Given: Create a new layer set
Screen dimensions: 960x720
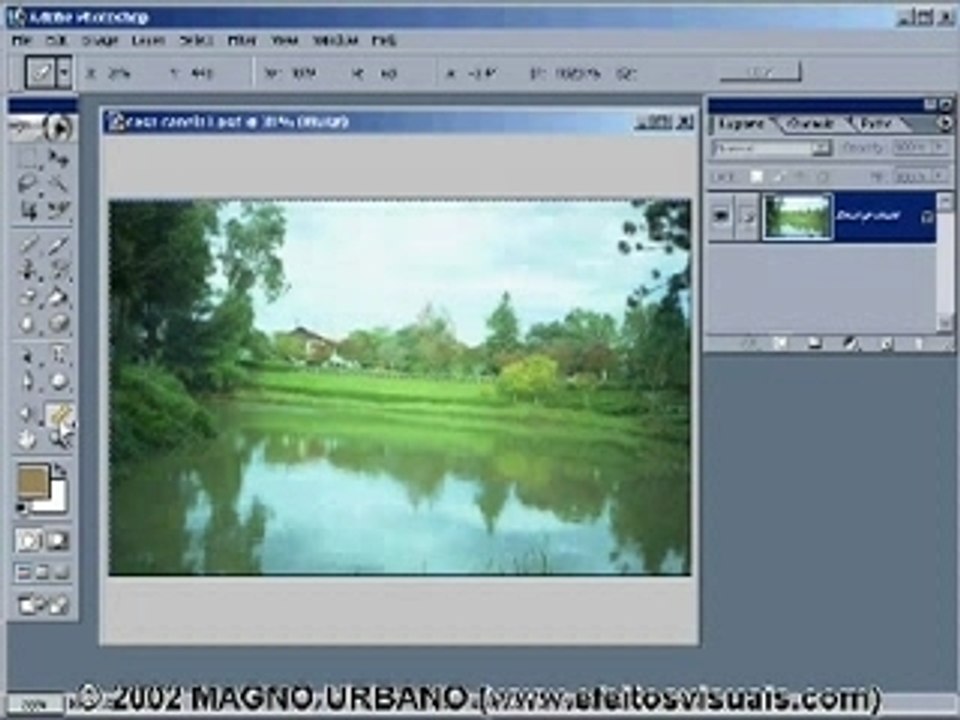Looking at the screenshot, I should tap(815, 343).
